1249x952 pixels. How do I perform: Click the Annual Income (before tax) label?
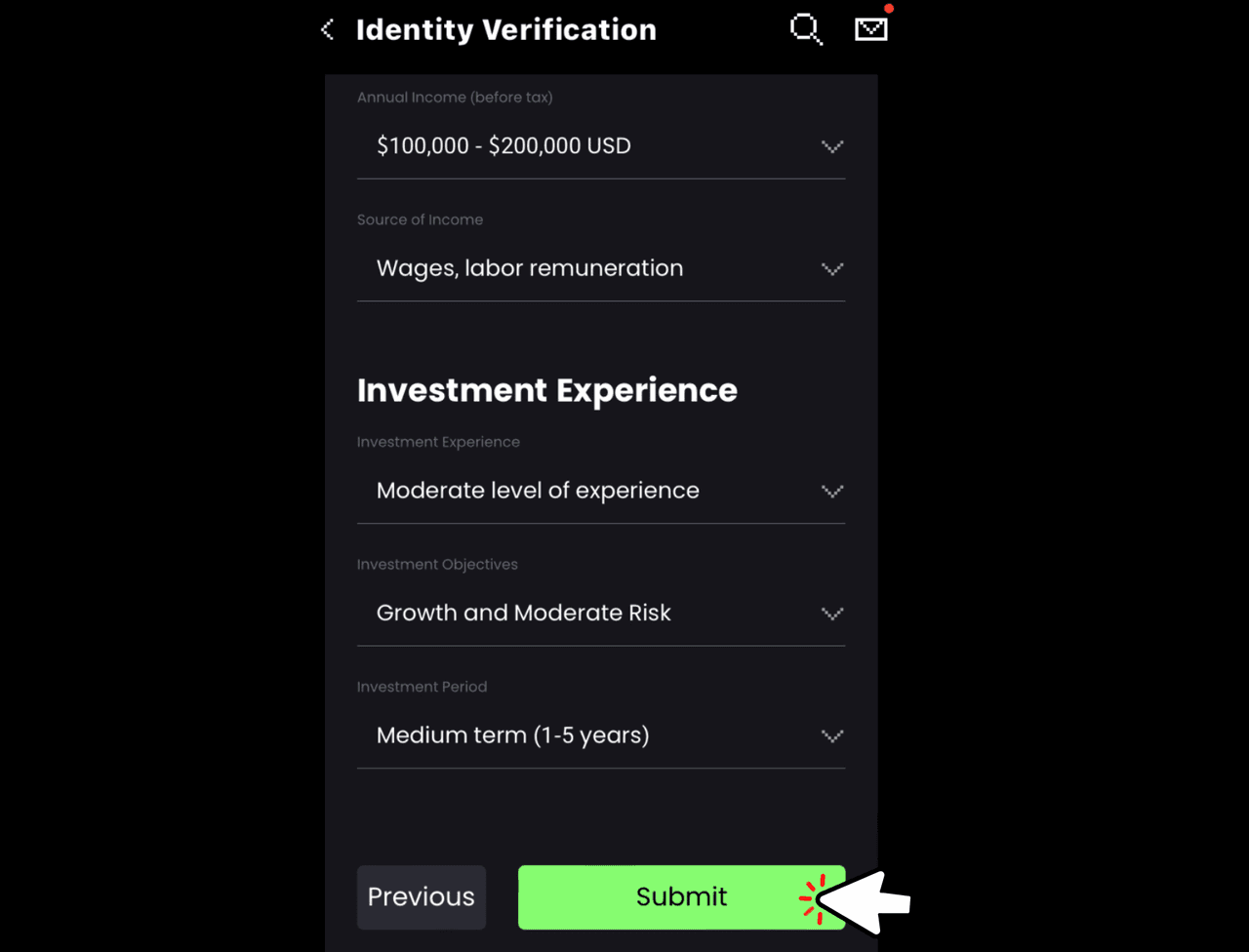[x=455, y=98]
